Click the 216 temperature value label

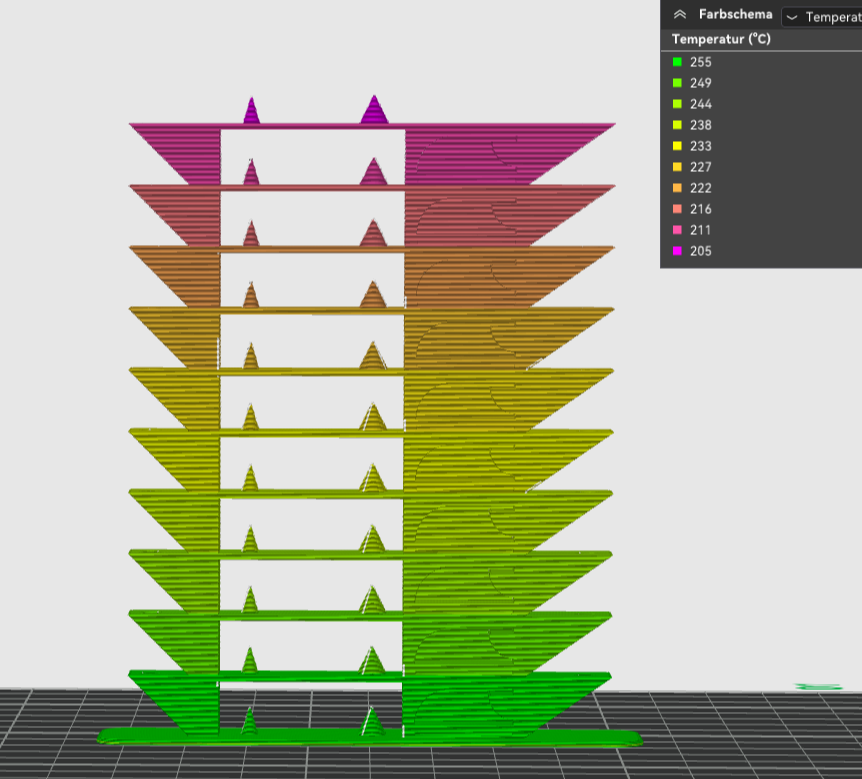(x=701, y=209)
